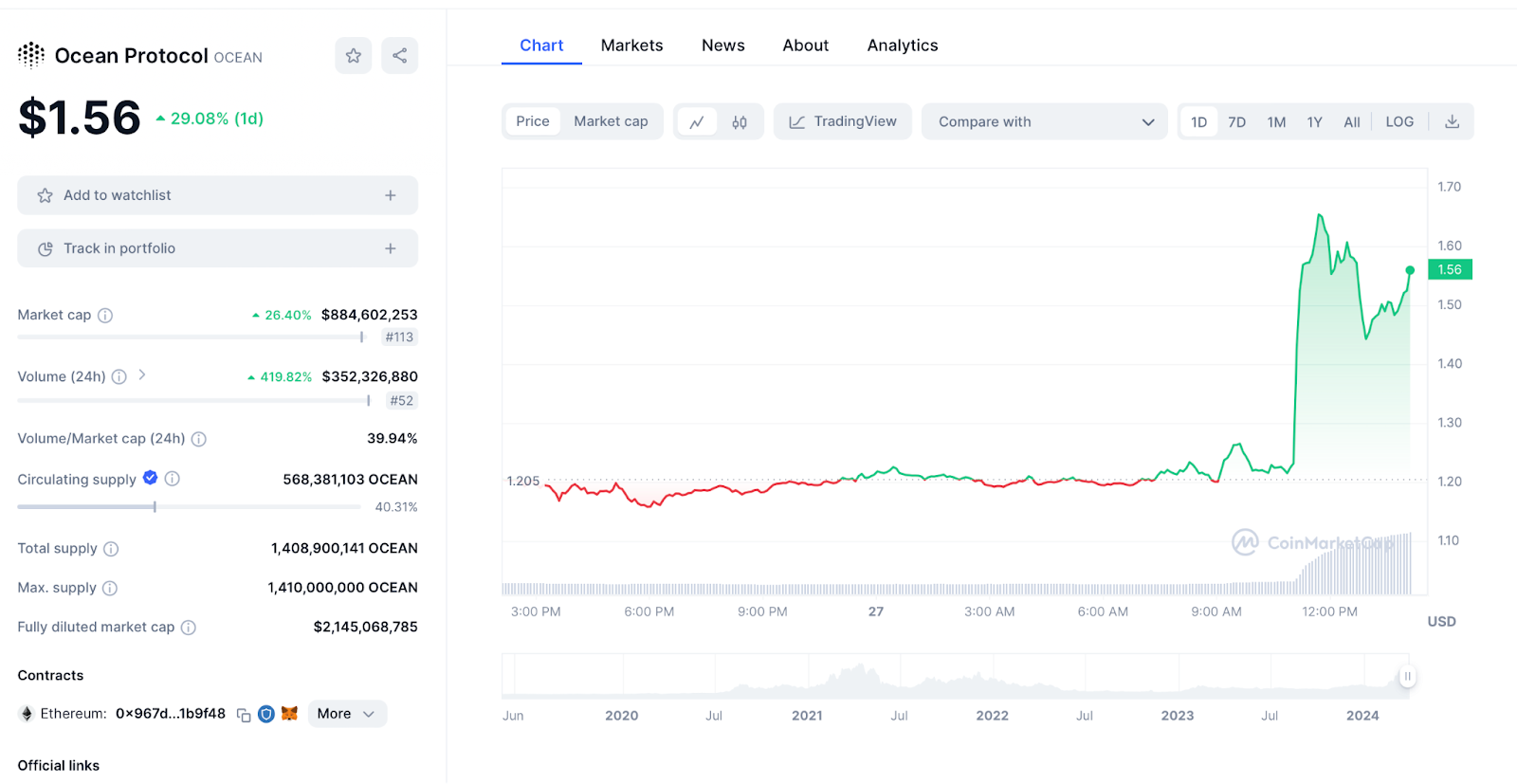Image resolution: width=1517 pixels, height=784 pixels.
Task: Click the 39.94% volume/market cap value
Action: 393,438
